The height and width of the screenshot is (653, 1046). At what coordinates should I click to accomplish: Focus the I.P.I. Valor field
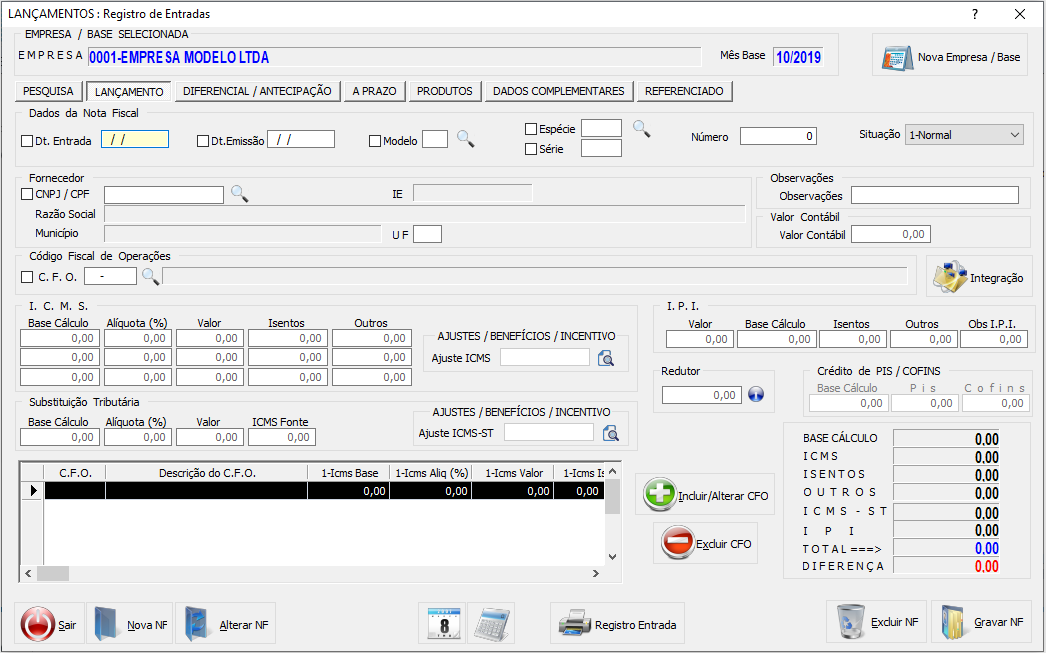[x=700, y=339]
